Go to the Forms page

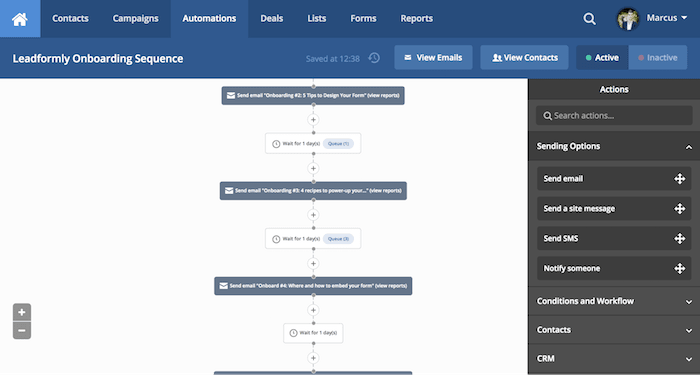tap(363, 19)
